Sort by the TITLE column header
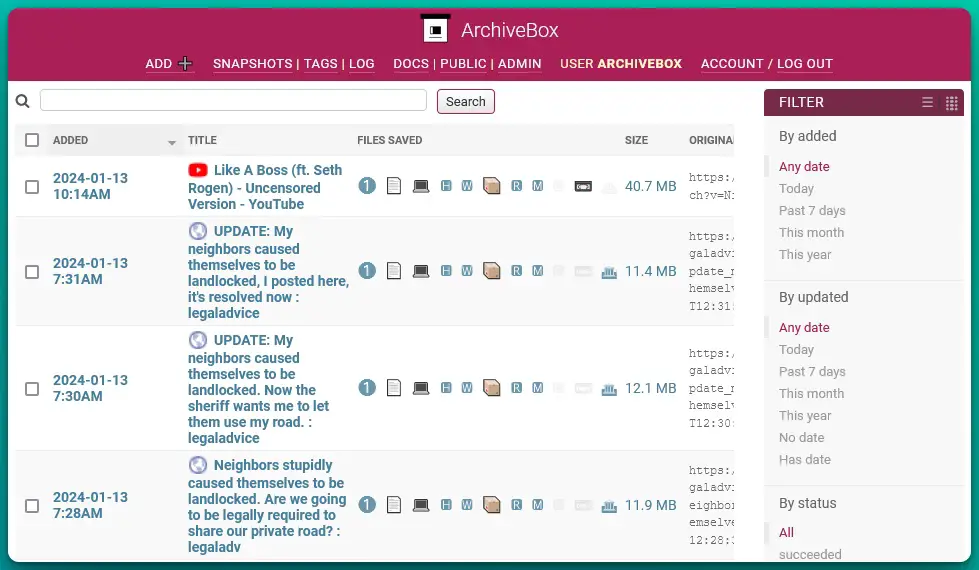Viewport: 979px width, 570px height. coord(202,140)
